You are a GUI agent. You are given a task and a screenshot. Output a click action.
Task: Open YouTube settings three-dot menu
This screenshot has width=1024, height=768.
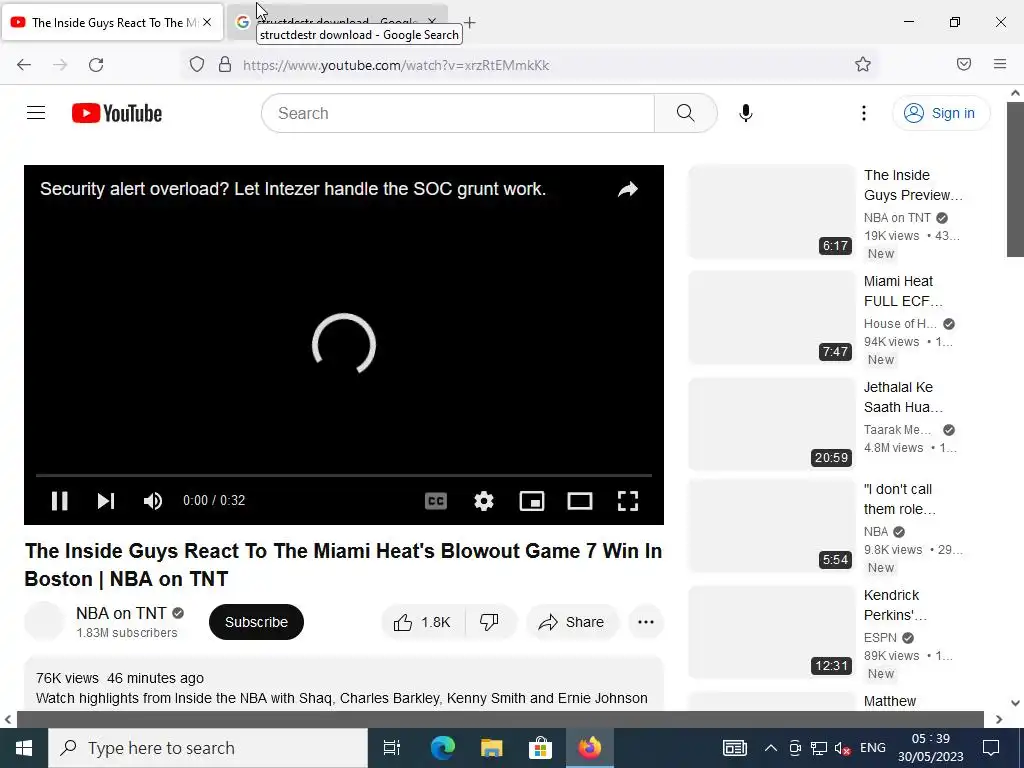(x=863, y=113)
